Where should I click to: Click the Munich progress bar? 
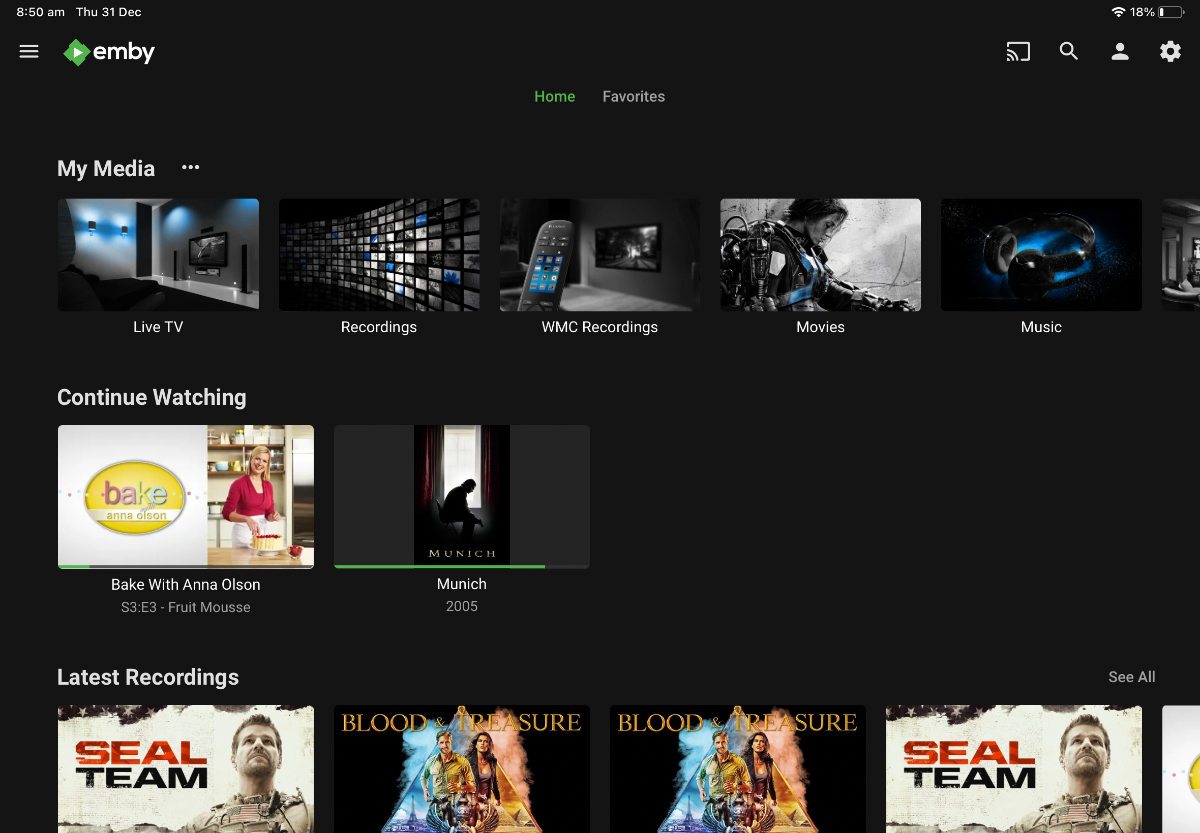440,566
